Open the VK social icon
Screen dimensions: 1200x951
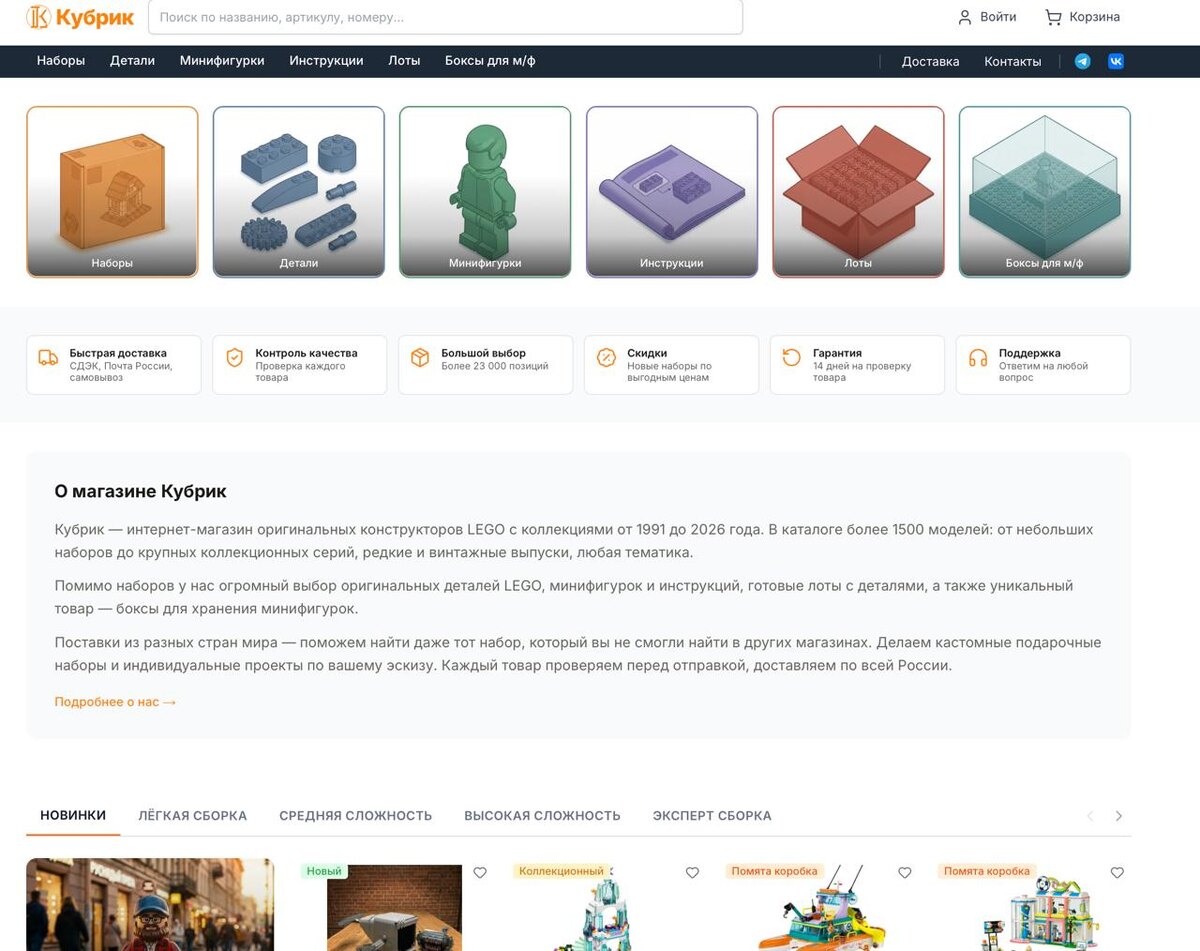(x=1116, y=61)
